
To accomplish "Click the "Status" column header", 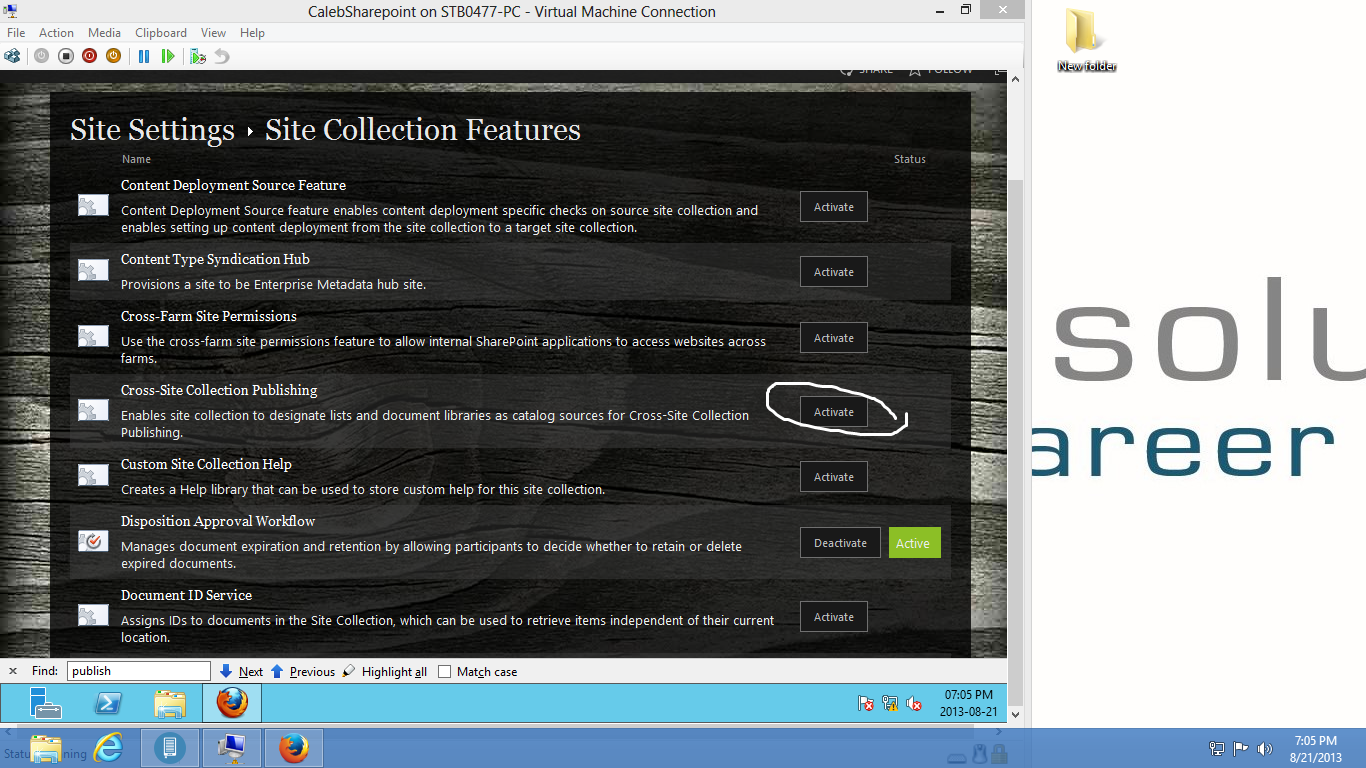I will coord(910,159).
